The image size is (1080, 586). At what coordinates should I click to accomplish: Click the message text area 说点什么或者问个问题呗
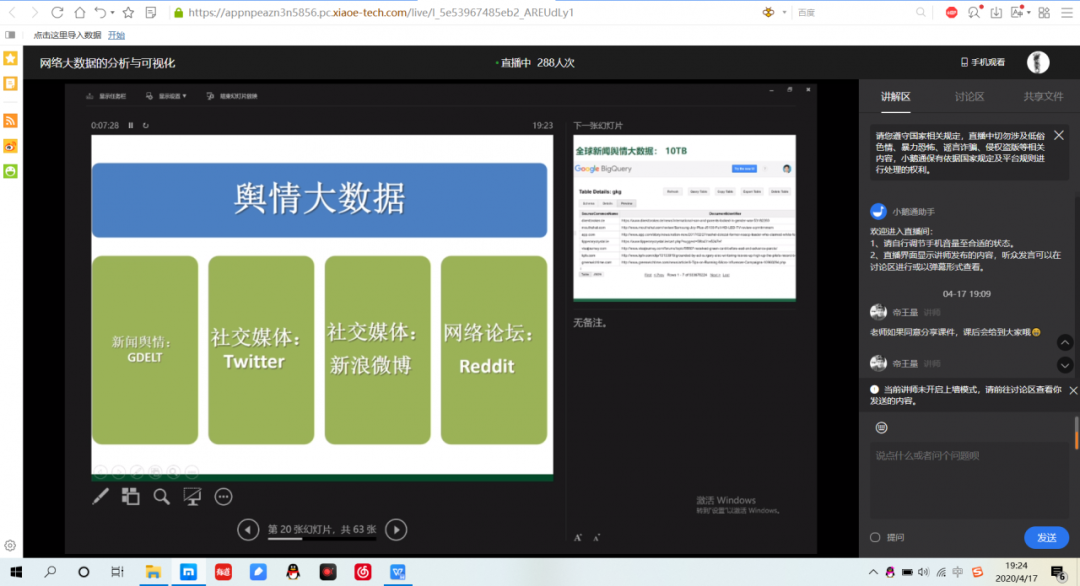pyautogui.click(x=969, y=482)
